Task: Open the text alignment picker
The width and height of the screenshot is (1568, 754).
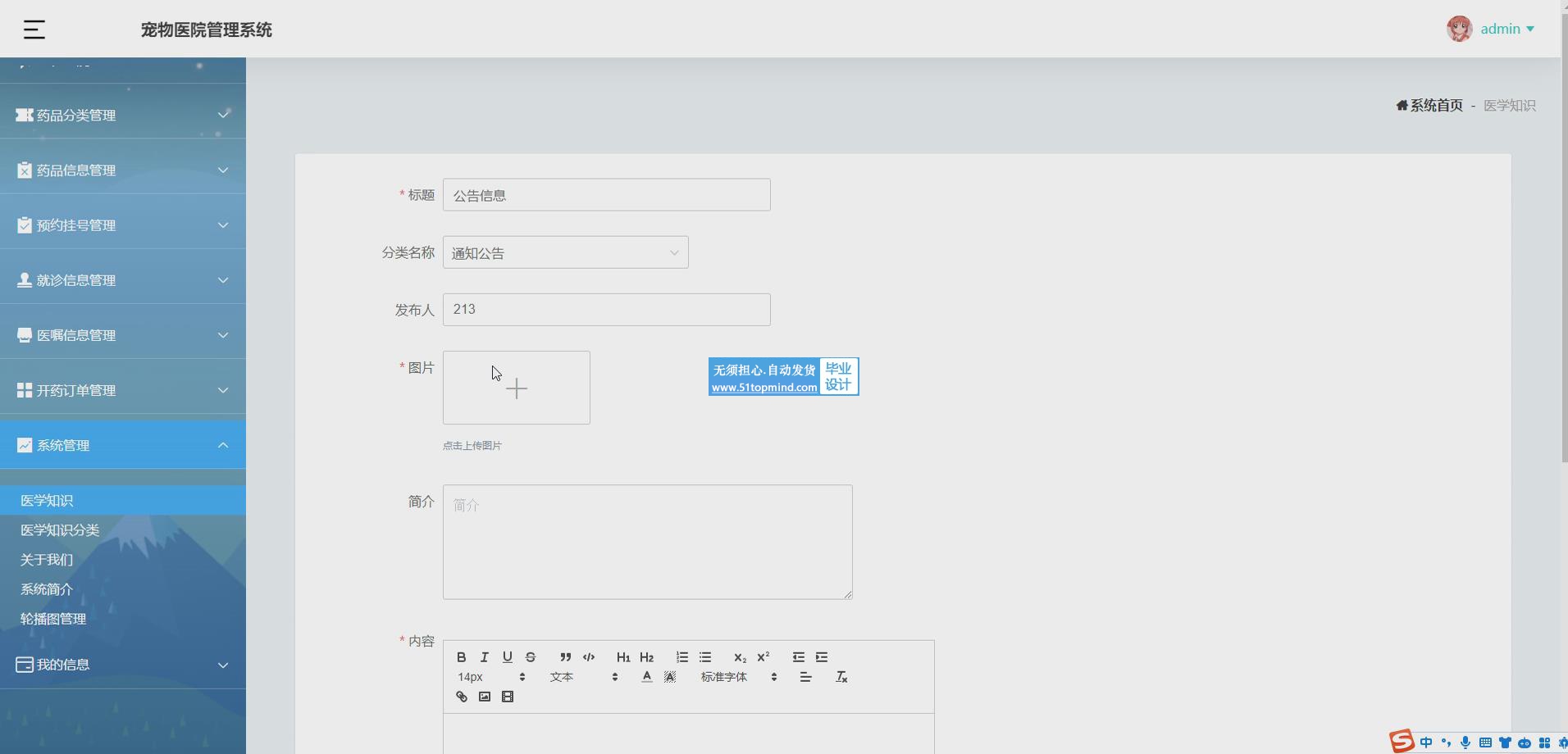Action: tap(805, 677)
